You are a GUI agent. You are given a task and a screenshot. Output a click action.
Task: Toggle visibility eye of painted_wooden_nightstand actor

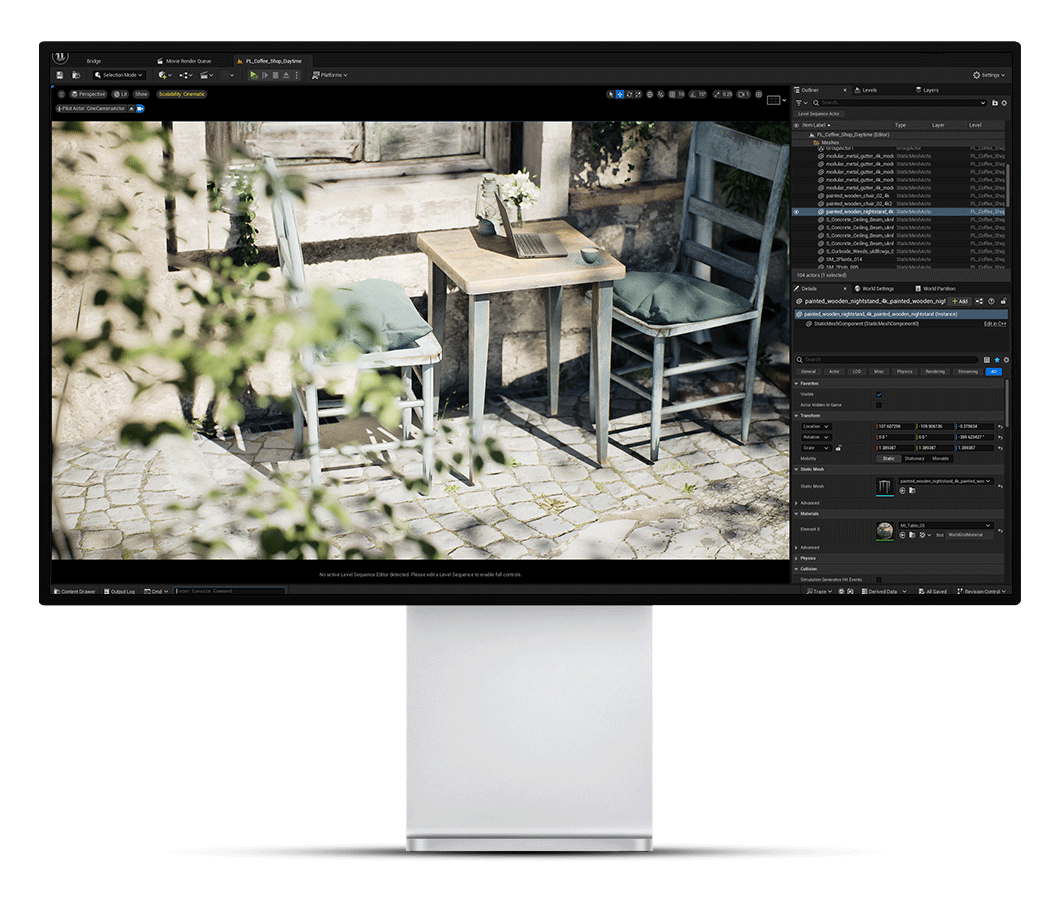pos(797,212)
